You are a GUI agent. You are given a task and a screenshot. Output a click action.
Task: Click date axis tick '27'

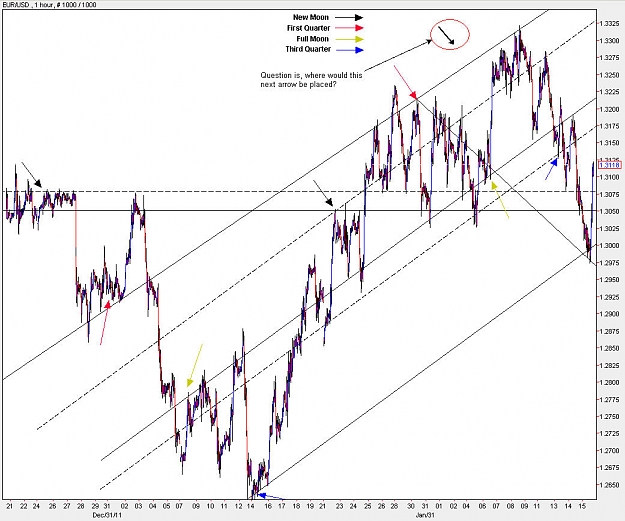[67, 506]
